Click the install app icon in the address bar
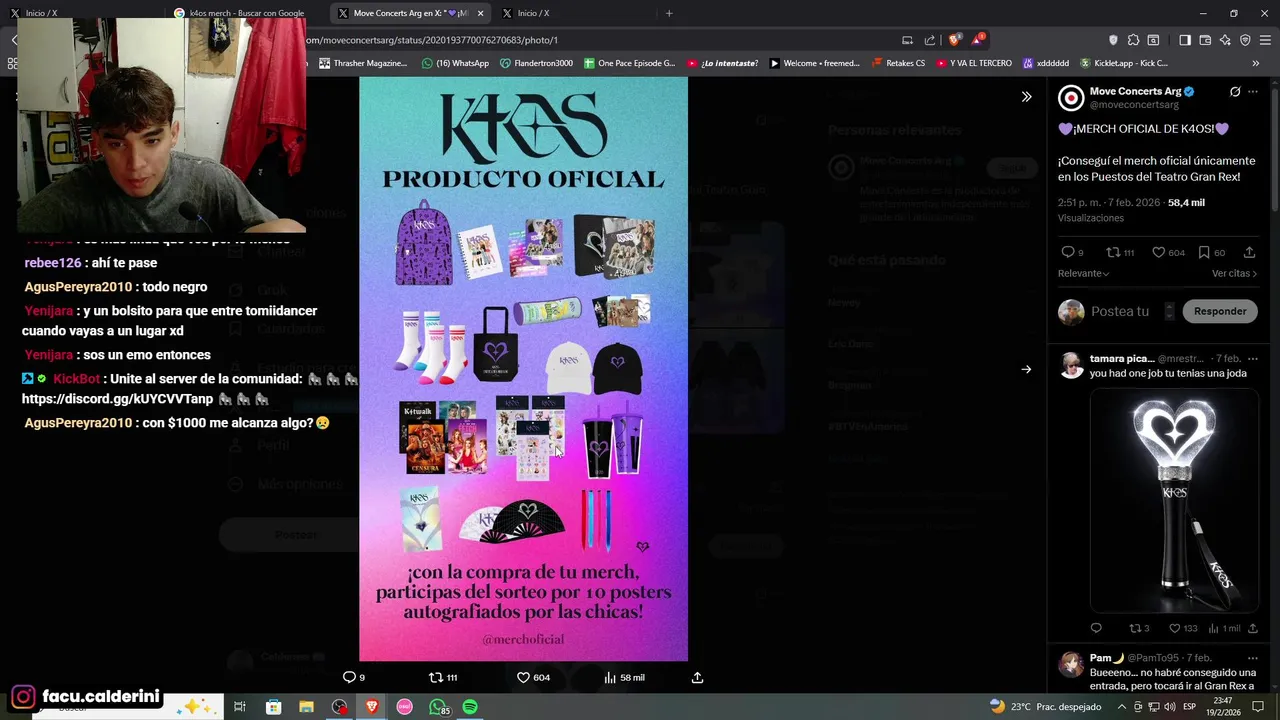The image size is (1280, 720). tap(907, 40)
